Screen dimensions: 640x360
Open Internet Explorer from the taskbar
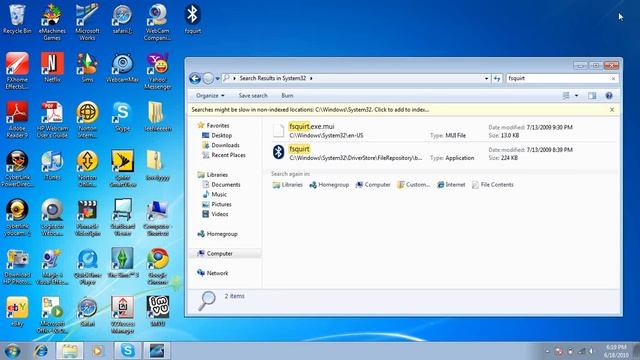[x=41, y=351]
